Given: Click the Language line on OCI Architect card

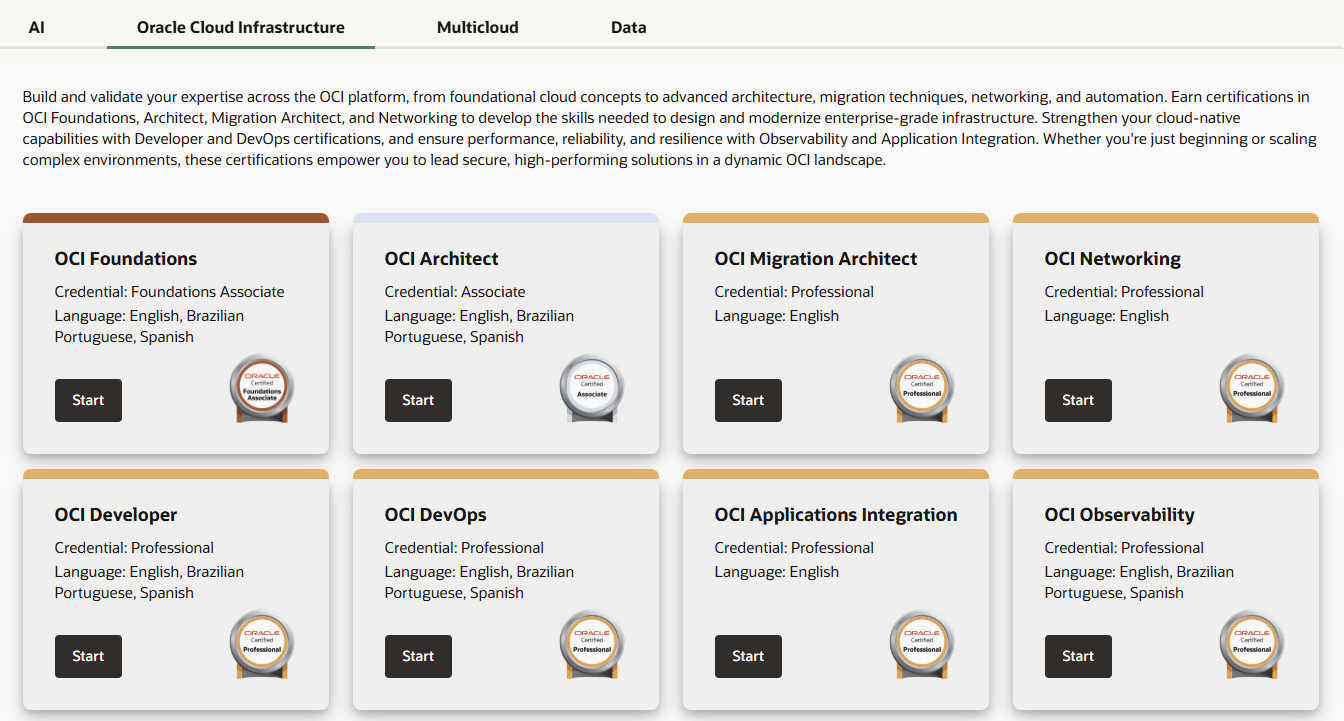Looking at the screenshot, I should click(480, 326).
